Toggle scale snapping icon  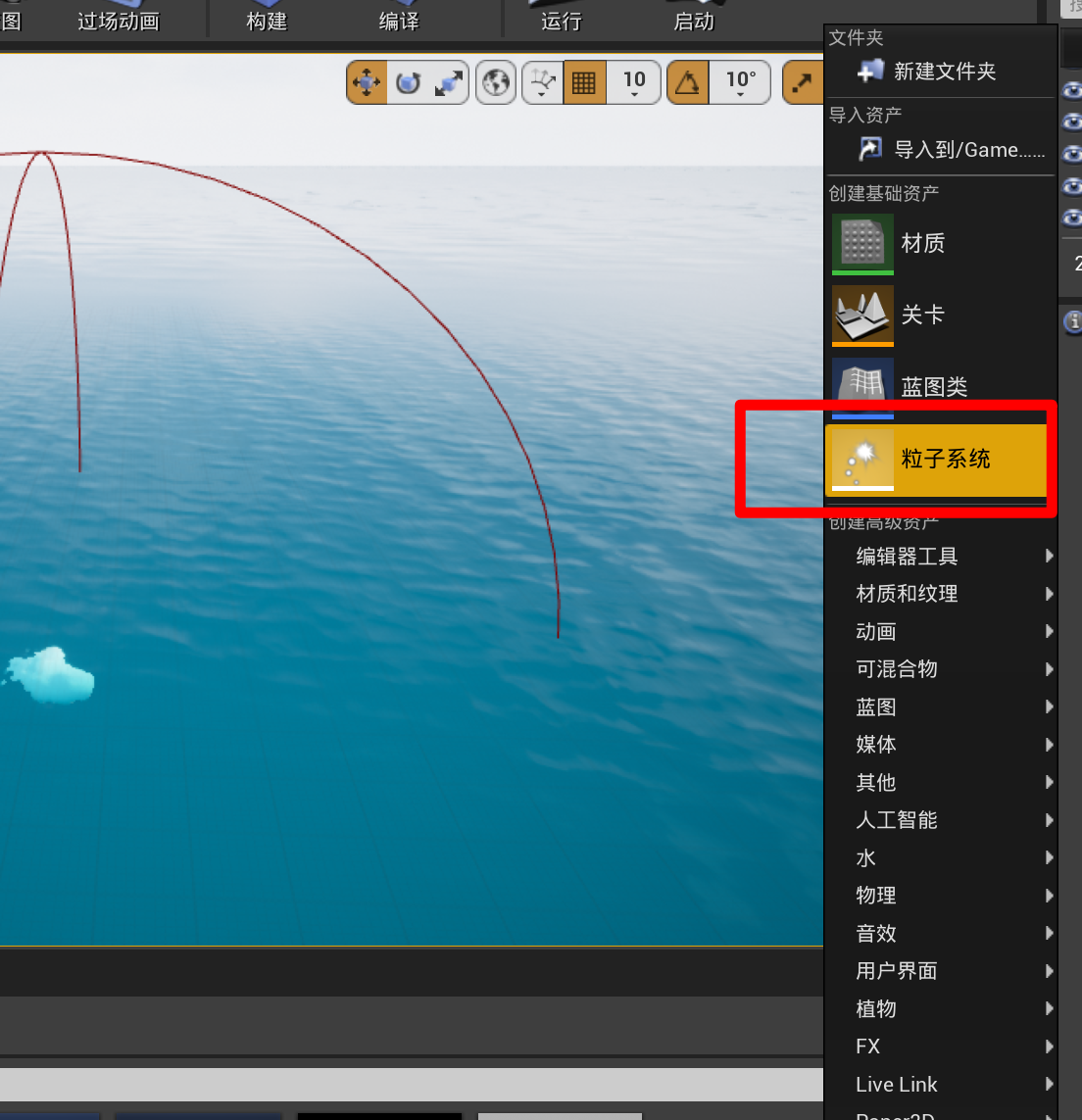click(x=803, y=83)
